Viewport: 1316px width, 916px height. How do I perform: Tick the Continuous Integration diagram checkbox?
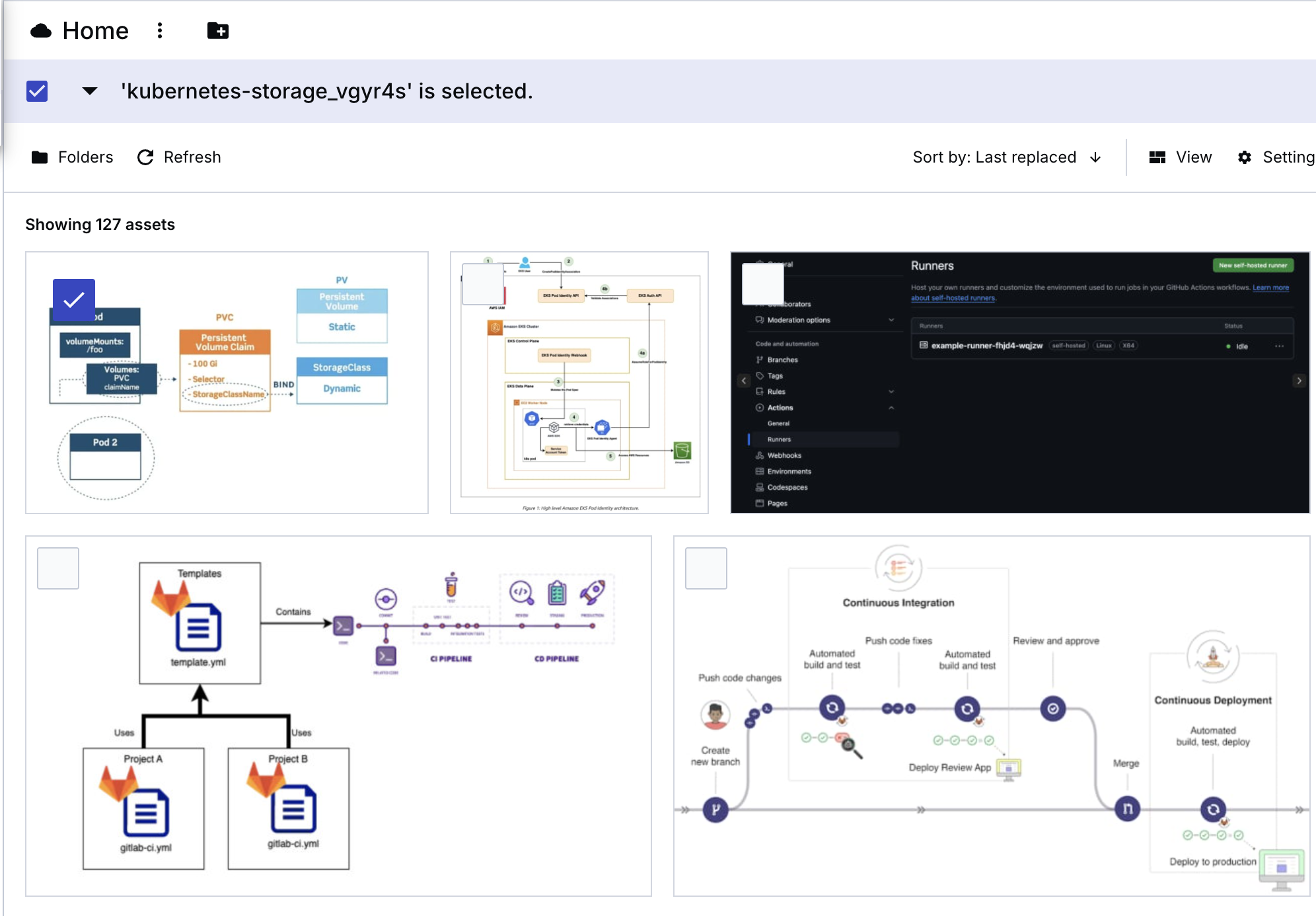tap(706, 568)
